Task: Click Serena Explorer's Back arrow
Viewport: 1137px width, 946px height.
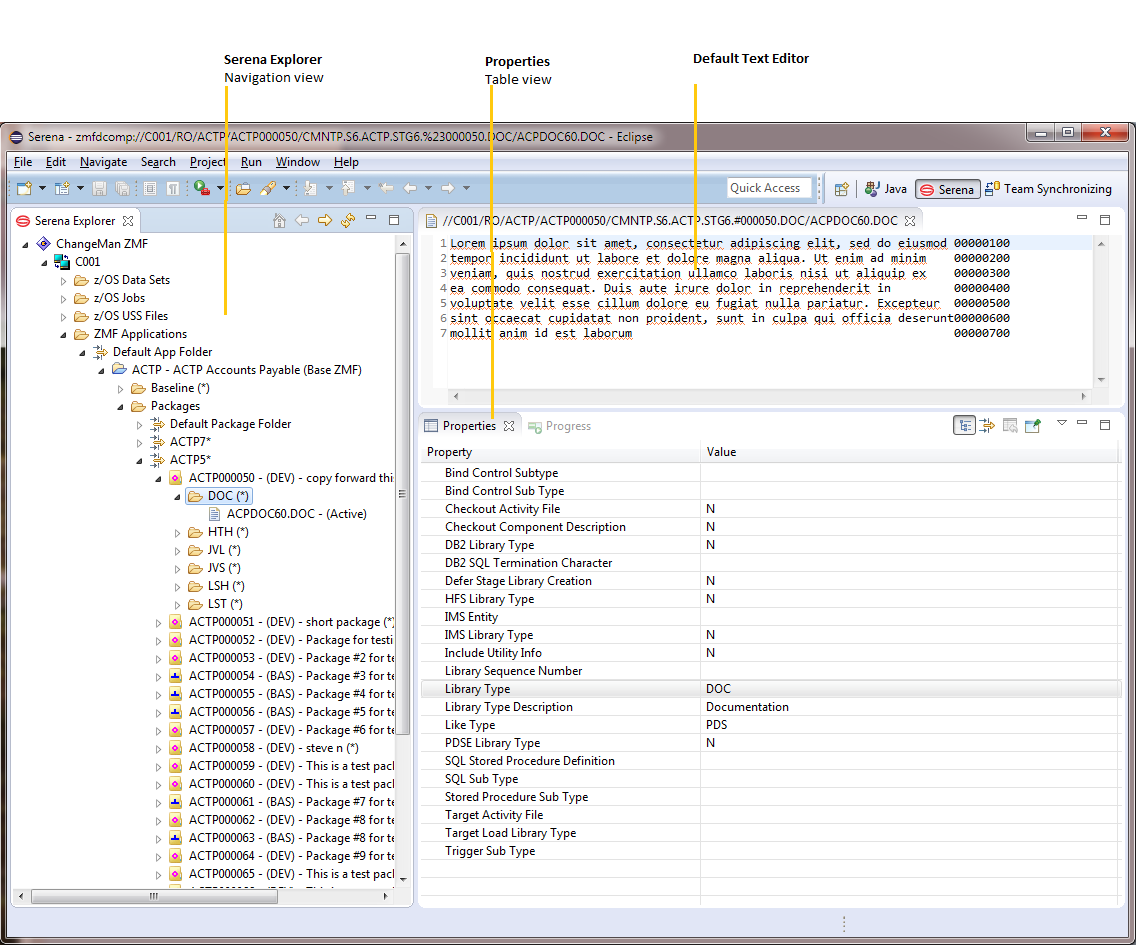Action: tap(302, 220)
